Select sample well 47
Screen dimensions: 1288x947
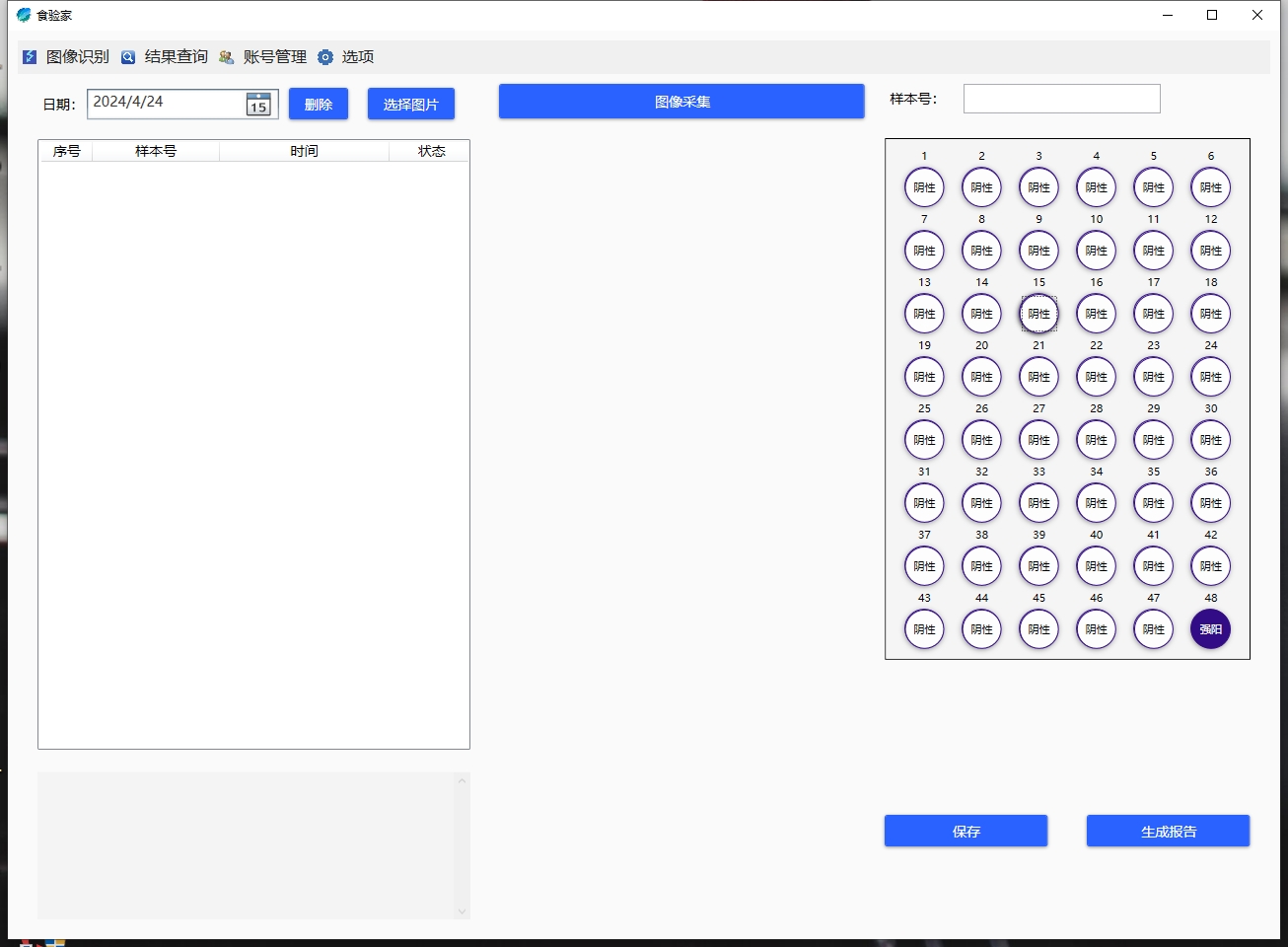pyautogui.click(x=1154, y=629)
